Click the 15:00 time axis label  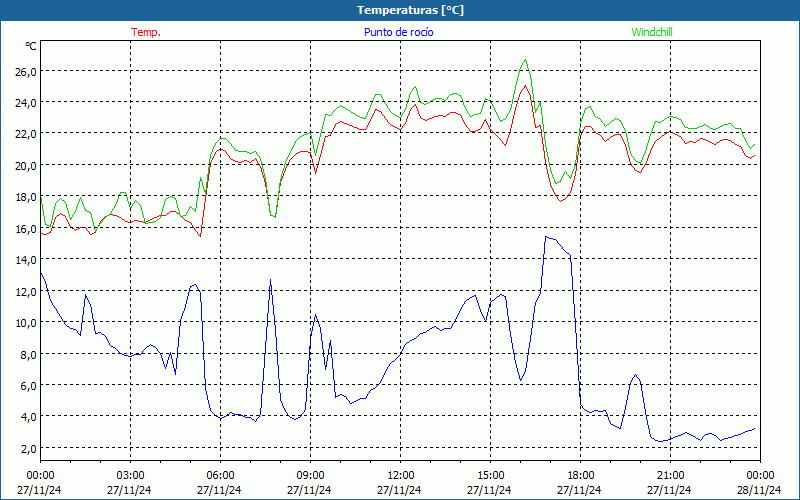click(x=490, y=476)
